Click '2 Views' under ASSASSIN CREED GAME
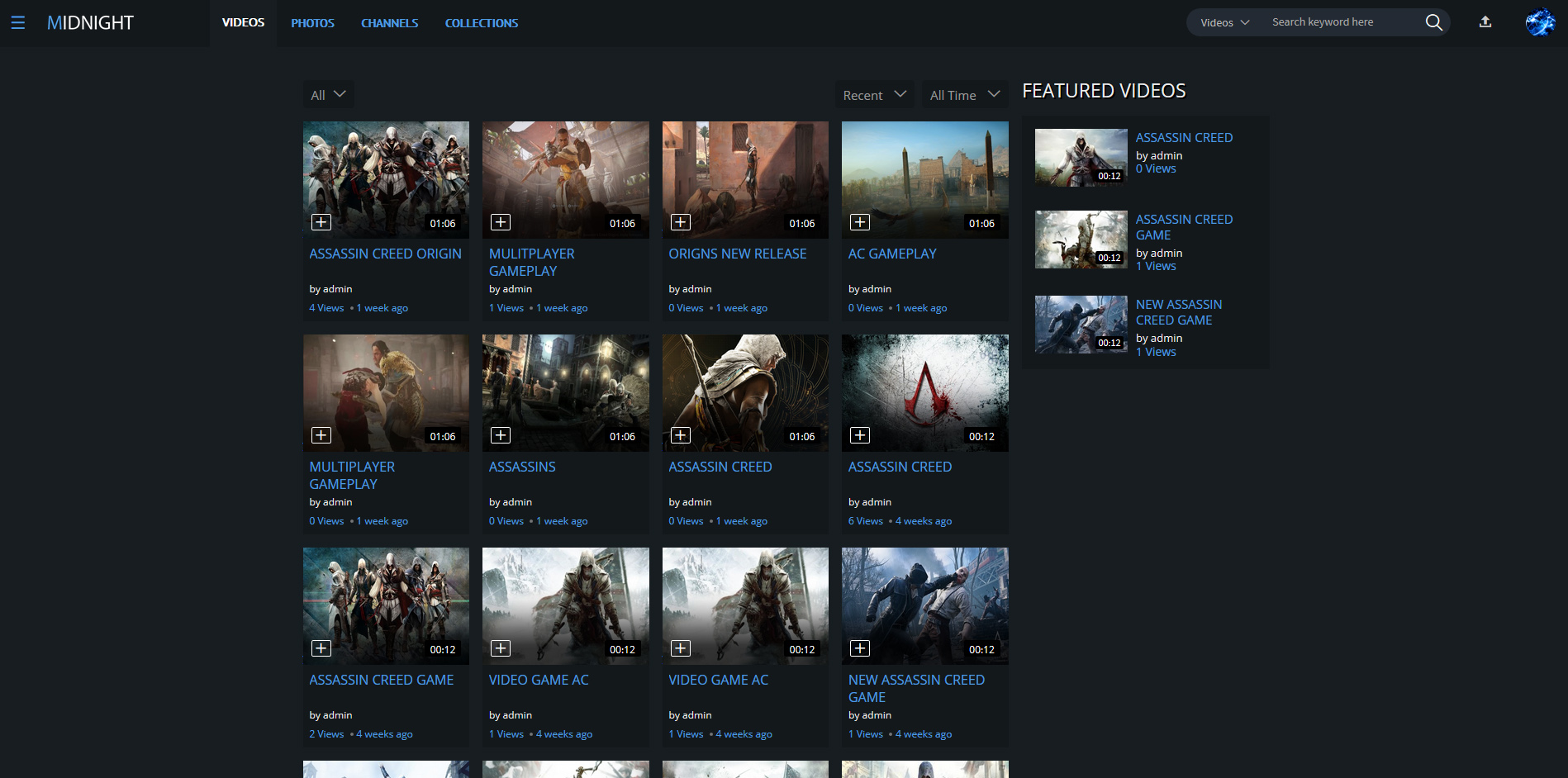1568x778 pixels. (x=326, y=733)
